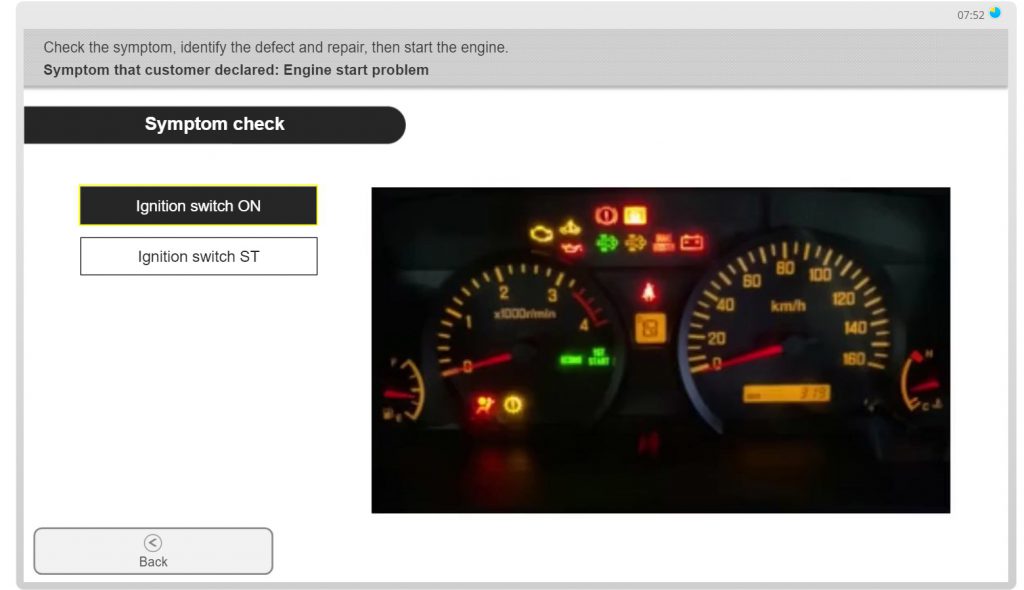1024x590 pixels.
Task: Click the red airbag warning light
Action: pyautogui.click(x=485, y=405)
